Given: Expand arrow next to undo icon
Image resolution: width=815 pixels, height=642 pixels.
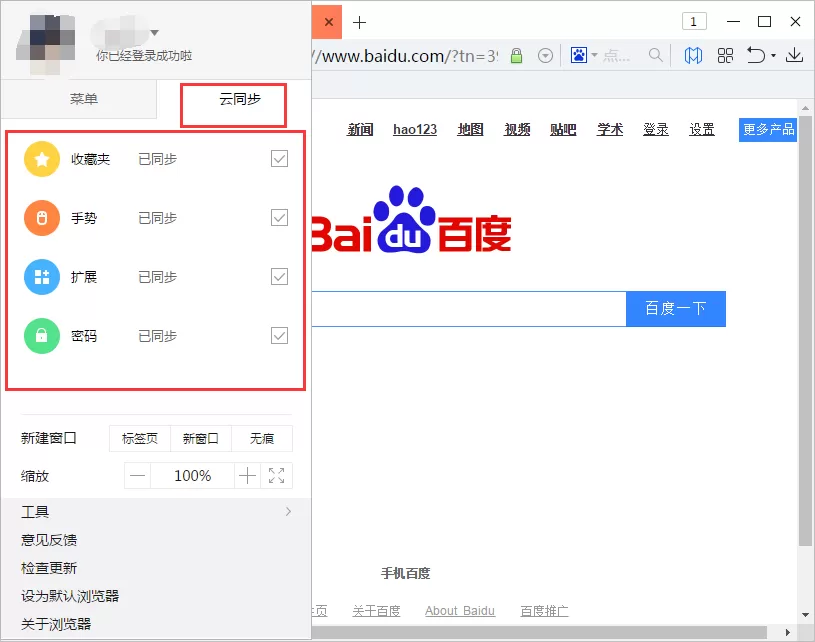Looking at the screenshot, I should 773,56.
